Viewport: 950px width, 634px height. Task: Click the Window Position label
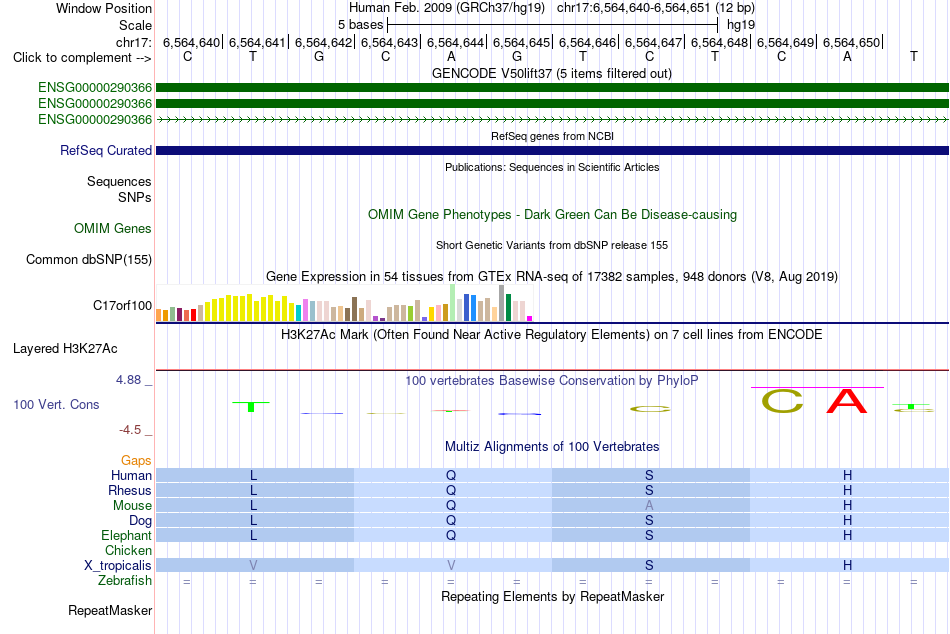[104, 8]
